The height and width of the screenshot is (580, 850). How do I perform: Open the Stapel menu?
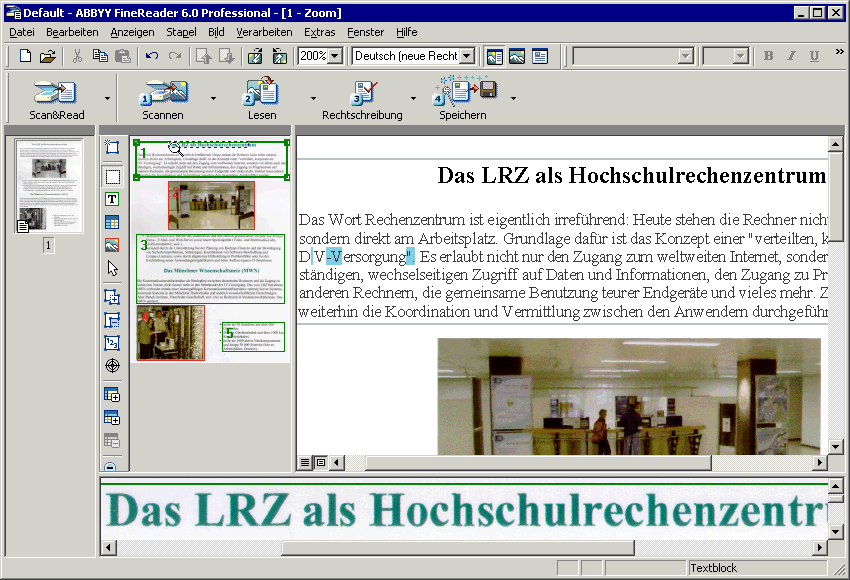[181, 32]
